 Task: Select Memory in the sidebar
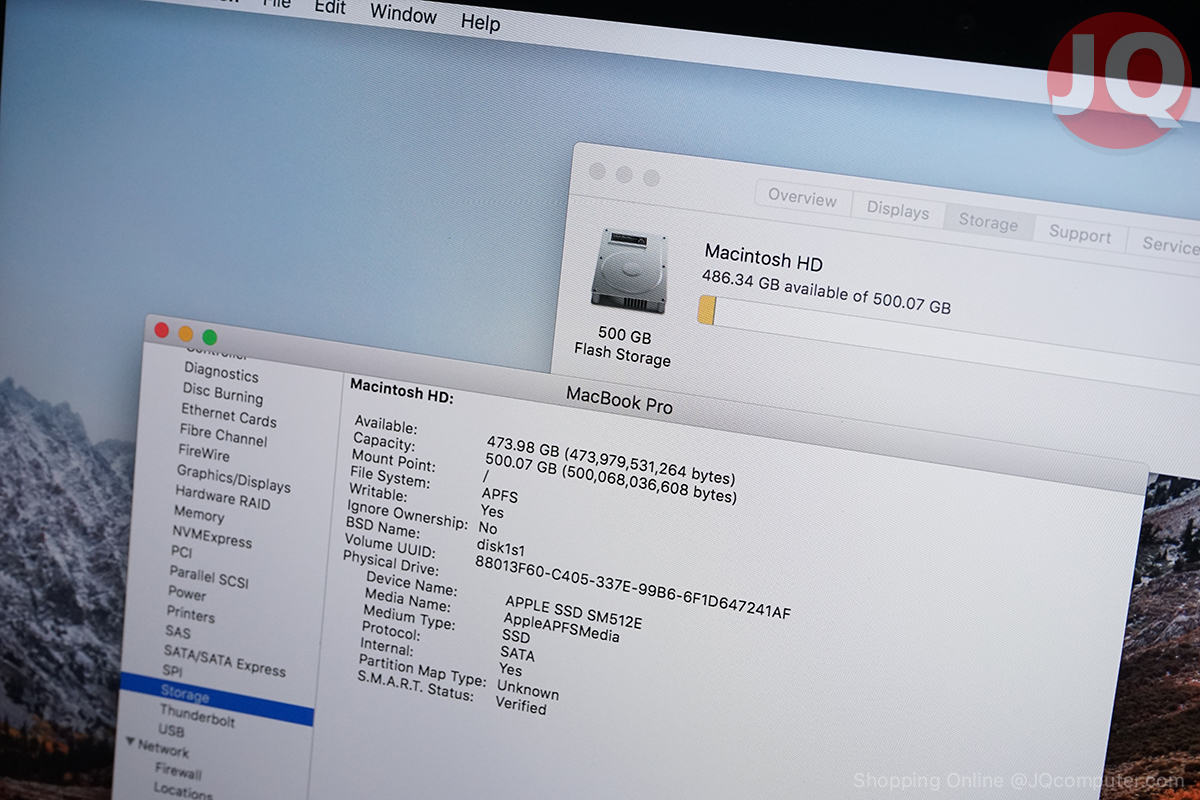pyautogui.click(x=199, y=514)
